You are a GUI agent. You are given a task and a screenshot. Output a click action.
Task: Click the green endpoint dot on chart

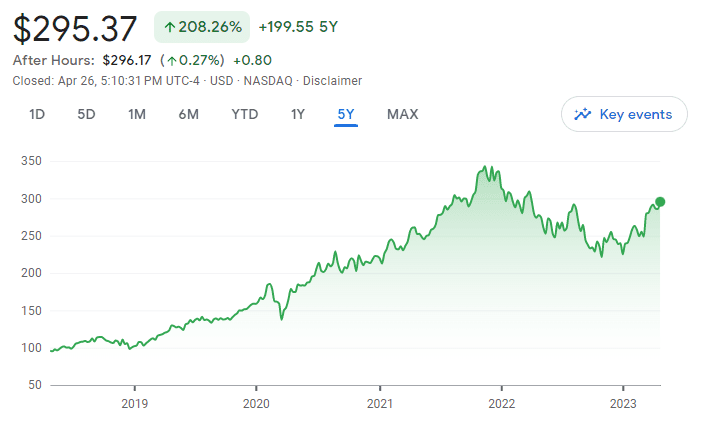click(x=660, y=202)
